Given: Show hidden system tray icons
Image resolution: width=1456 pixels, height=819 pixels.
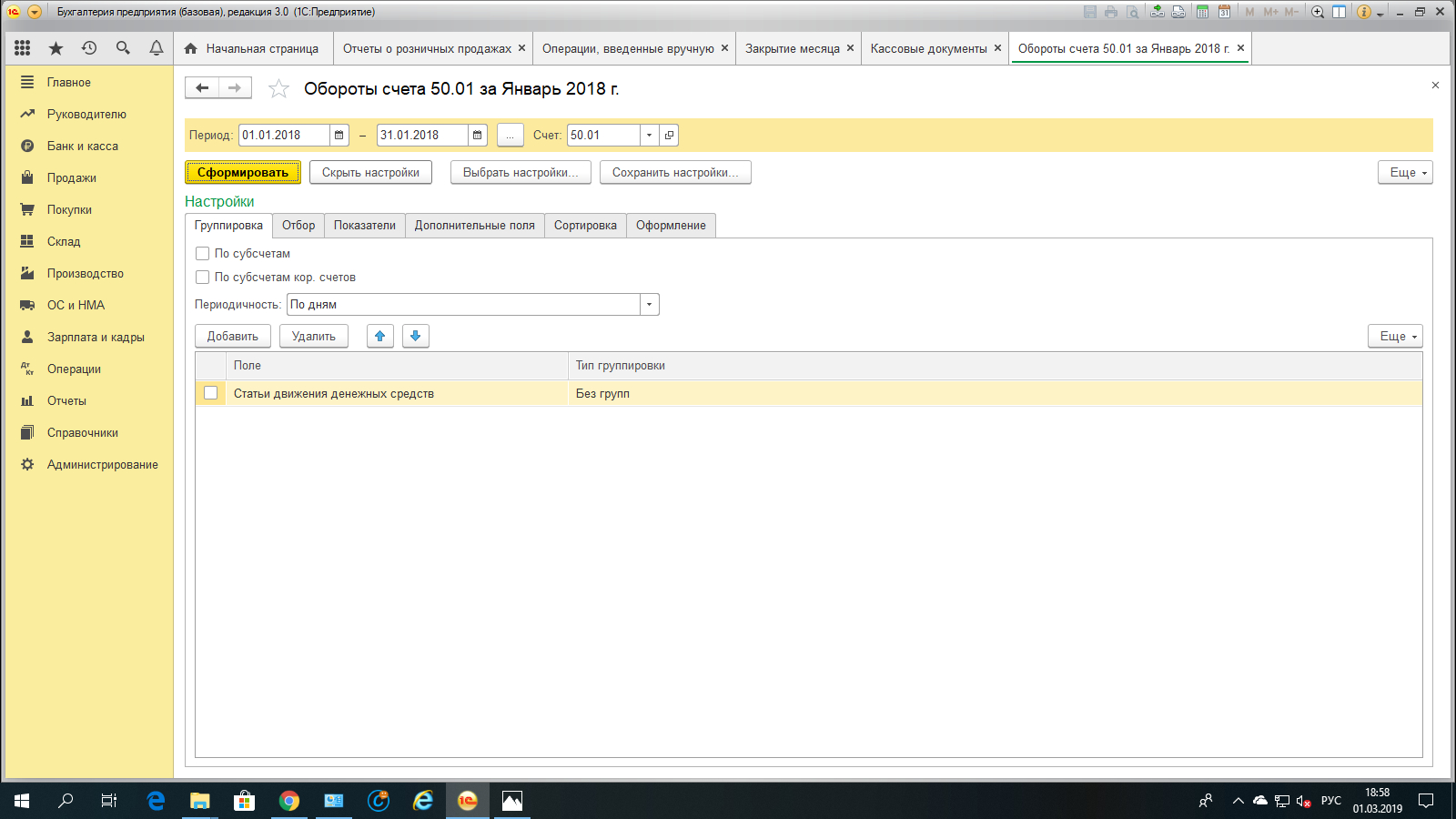Looking at the screenshot, I should pos(1238,801).
